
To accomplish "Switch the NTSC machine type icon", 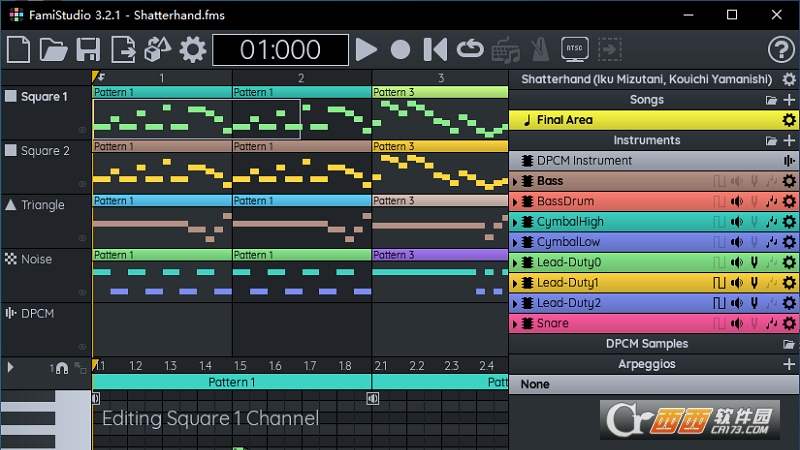I will click(x=575, y=49).
